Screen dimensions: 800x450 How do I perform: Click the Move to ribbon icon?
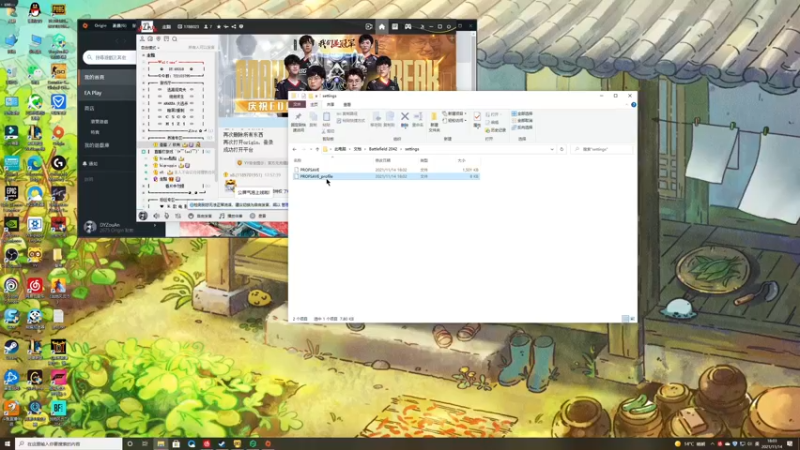pos(376,118)
